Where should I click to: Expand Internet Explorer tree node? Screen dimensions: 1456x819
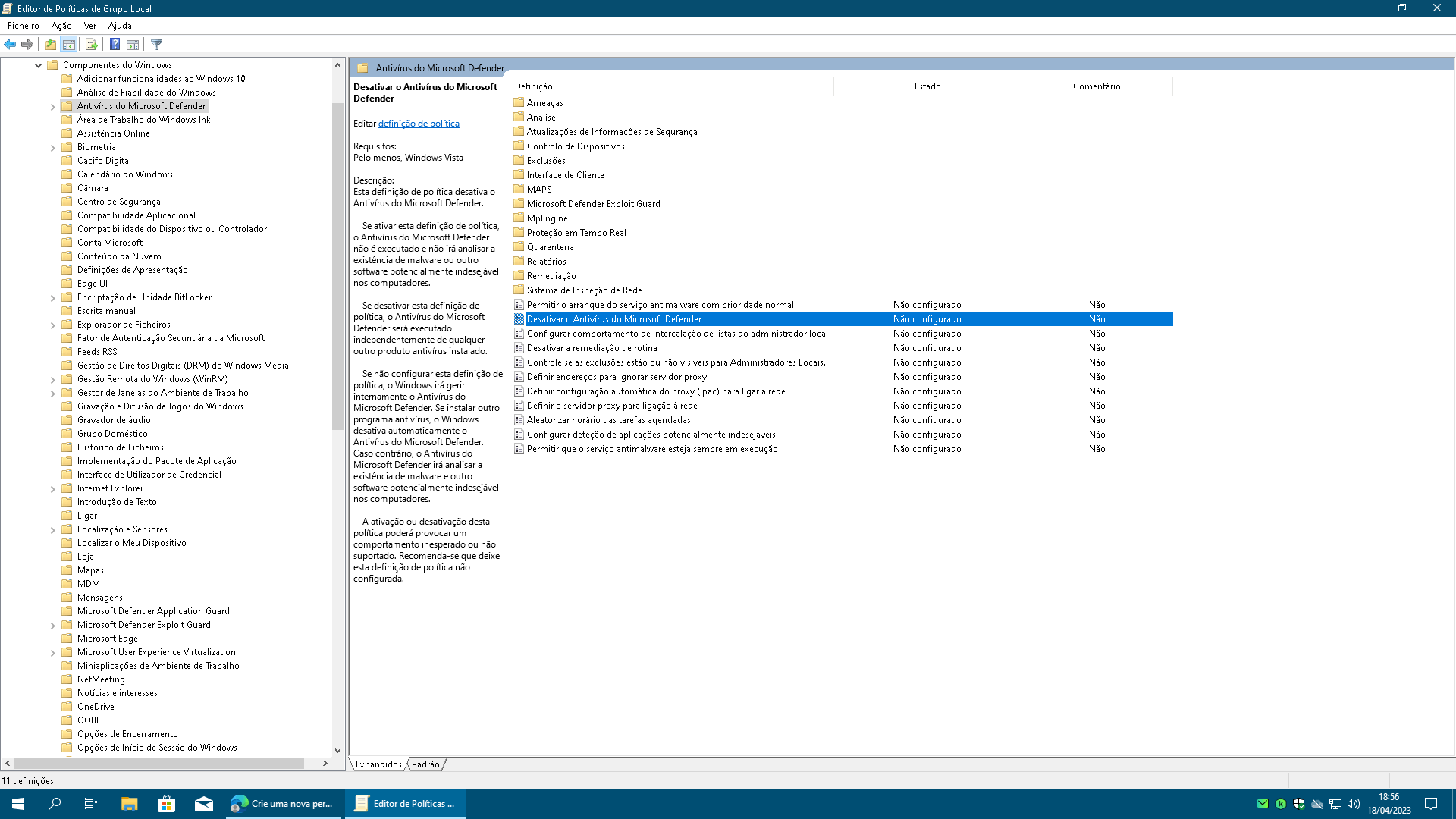(x=52, y=489)
